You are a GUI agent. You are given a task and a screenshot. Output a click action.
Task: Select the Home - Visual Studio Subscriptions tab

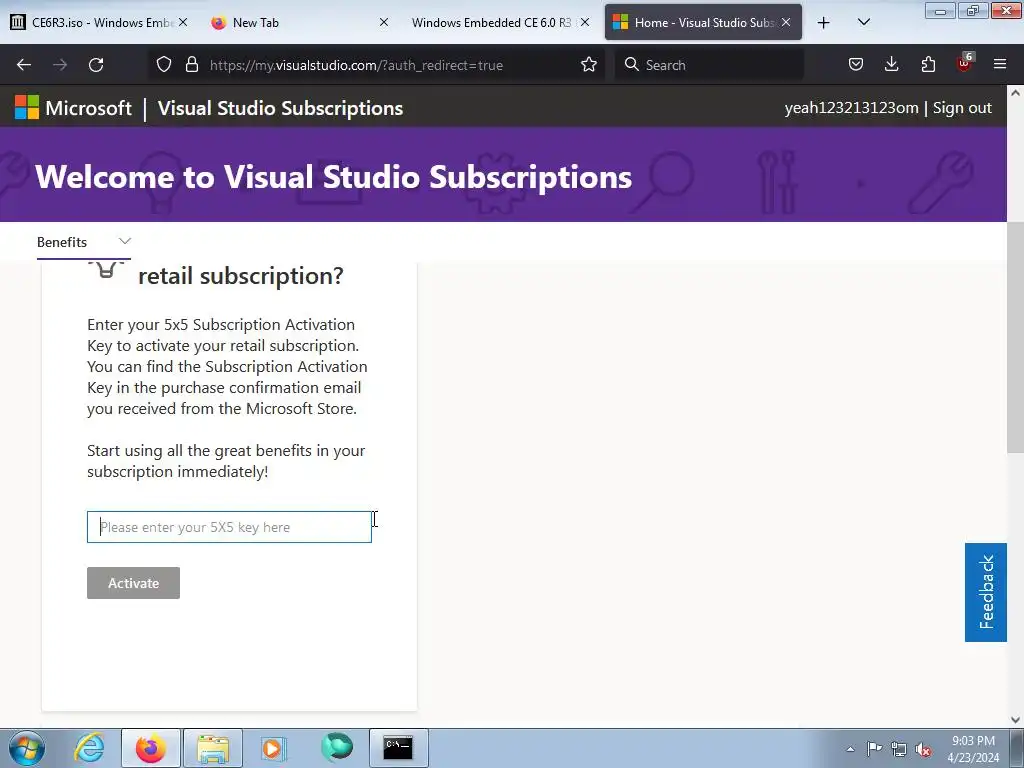(x=703, y=23)
